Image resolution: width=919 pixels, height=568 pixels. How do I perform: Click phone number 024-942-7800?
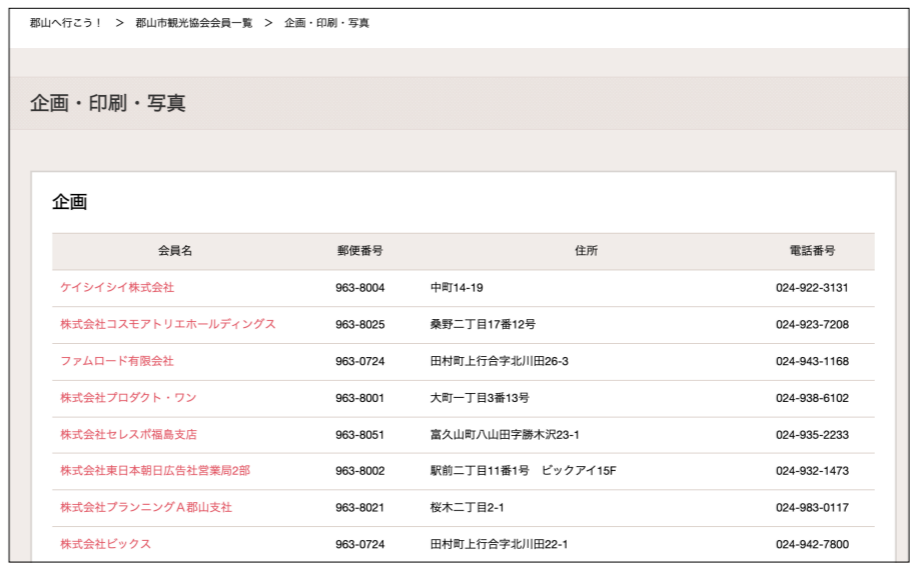tap(812, 545)
